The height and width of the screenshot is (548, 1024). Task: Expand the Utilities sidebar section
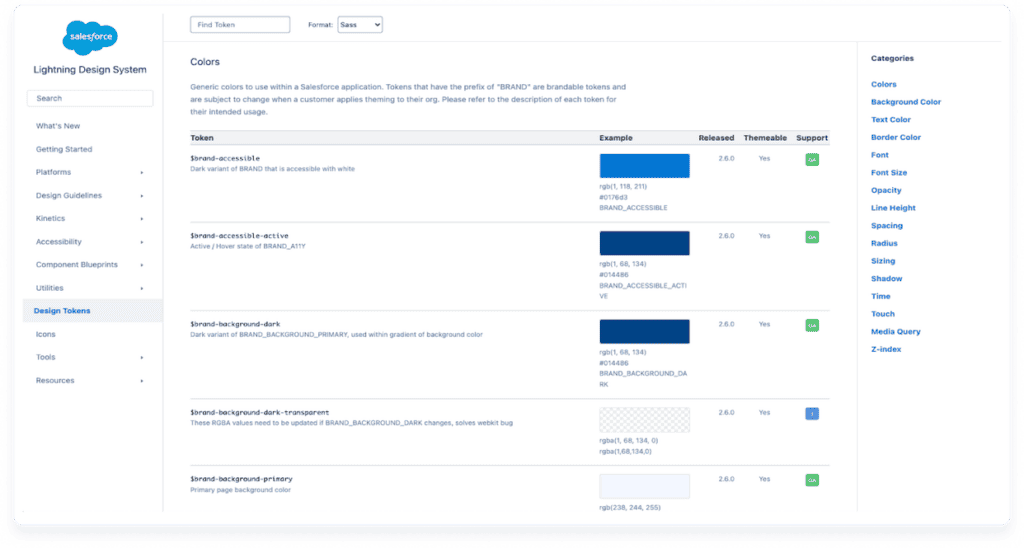click(x=141, y=288)
